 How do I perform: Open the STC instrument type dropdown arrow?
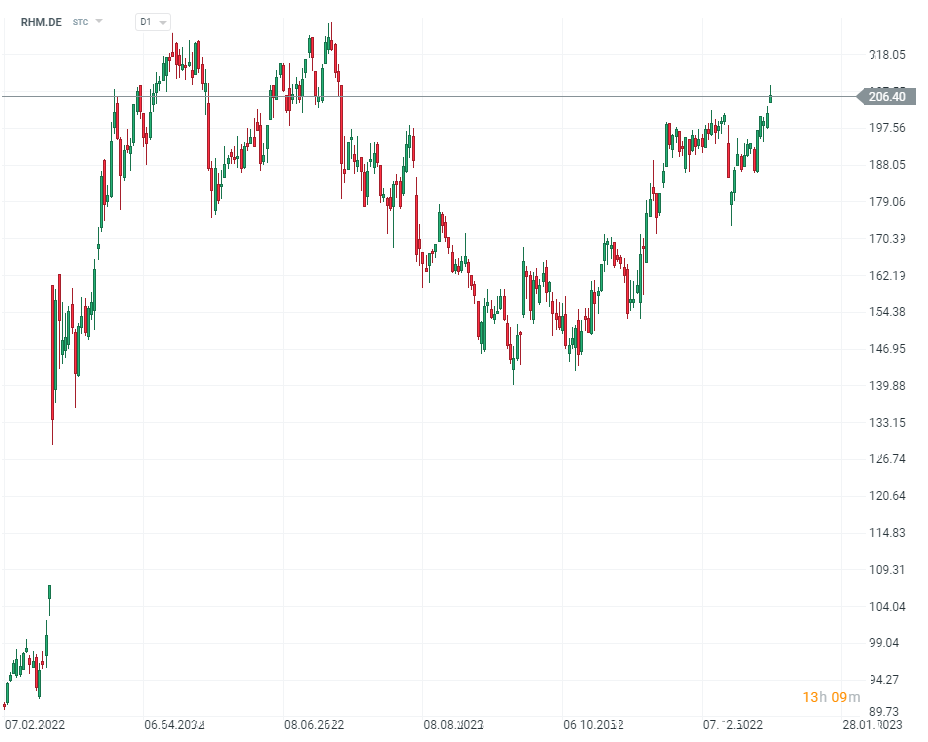(99, 21)
